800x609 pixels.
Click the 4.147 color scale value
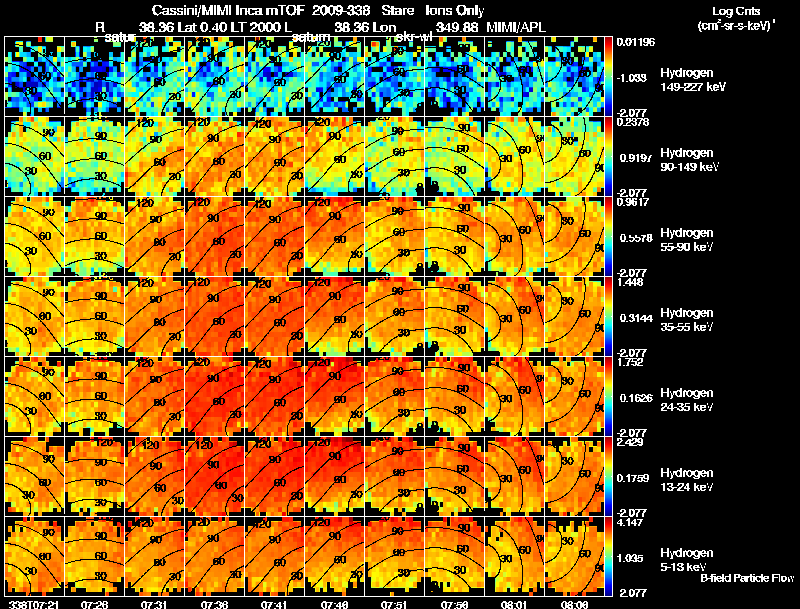pyautogui.click(x=631, y=522)
